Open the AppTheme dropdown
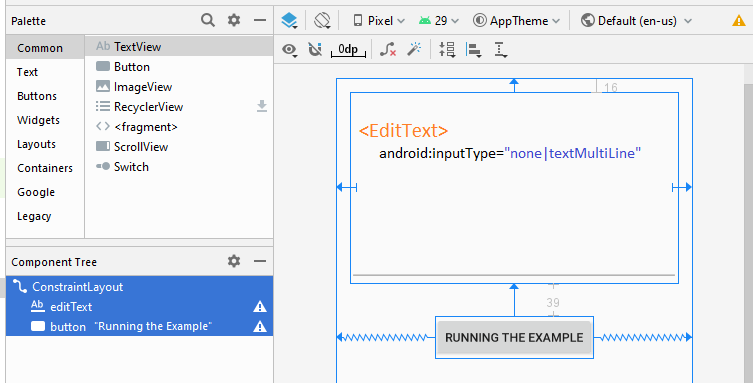Viewport: 753px width, 383px height. (516, 21)
